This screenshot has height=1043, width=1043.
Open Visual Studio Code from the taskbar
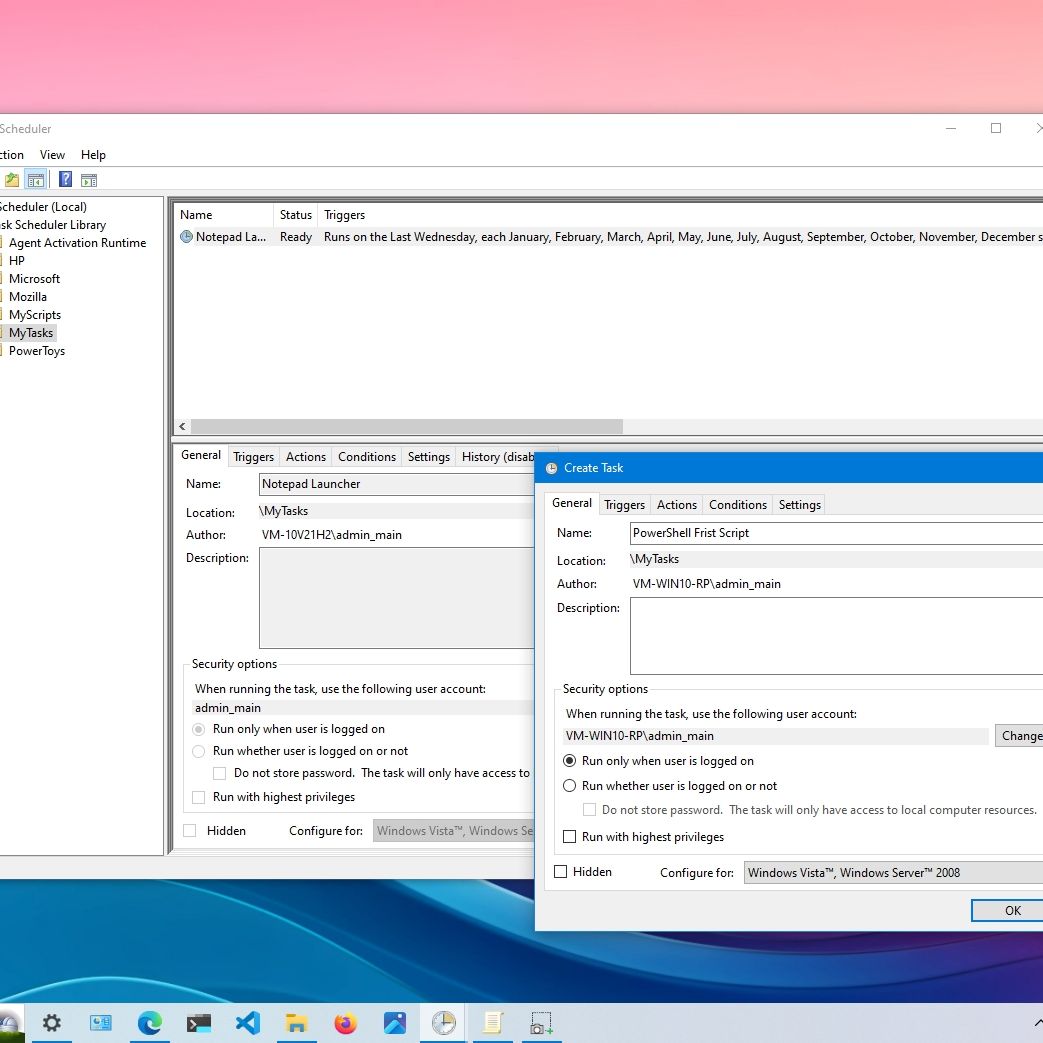[x=248, y=1023]
